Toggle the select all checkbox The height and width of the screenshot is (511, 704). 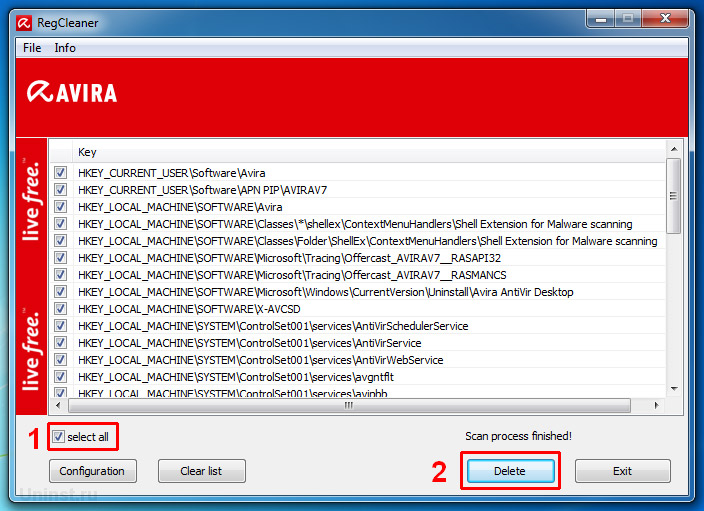pos(60,436)
